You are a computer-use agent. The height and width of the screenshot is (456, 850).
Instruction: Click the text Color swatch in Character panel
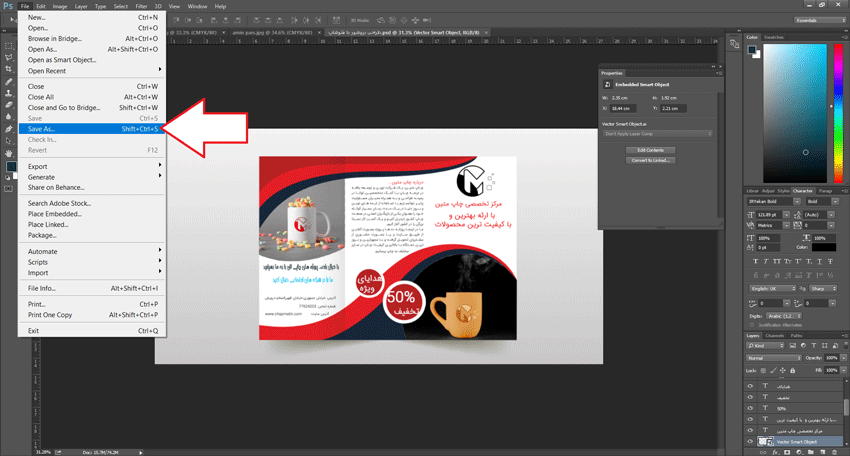tap(823, 247)
